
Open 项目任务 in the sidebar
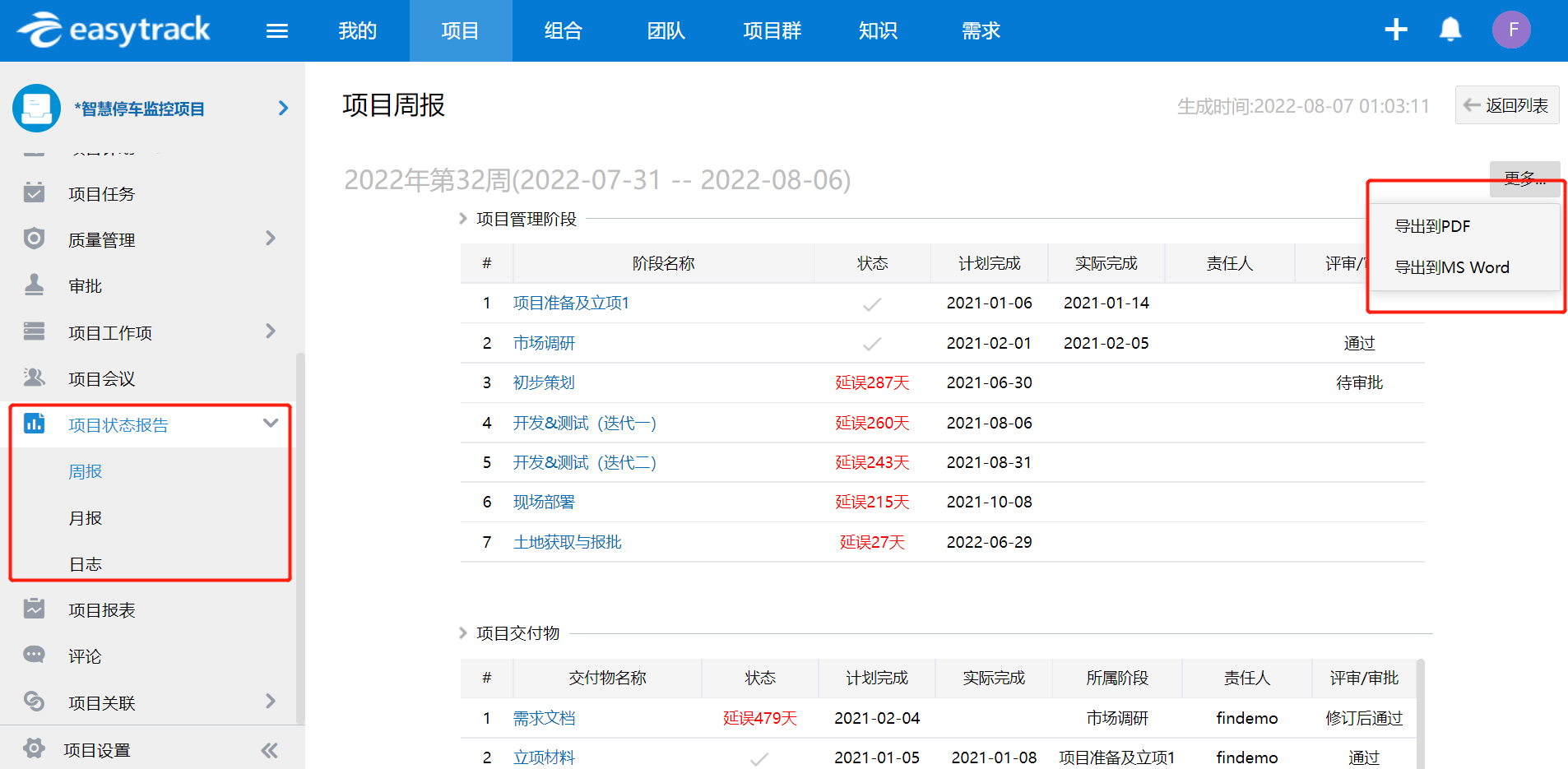click(x=101, y=194)
